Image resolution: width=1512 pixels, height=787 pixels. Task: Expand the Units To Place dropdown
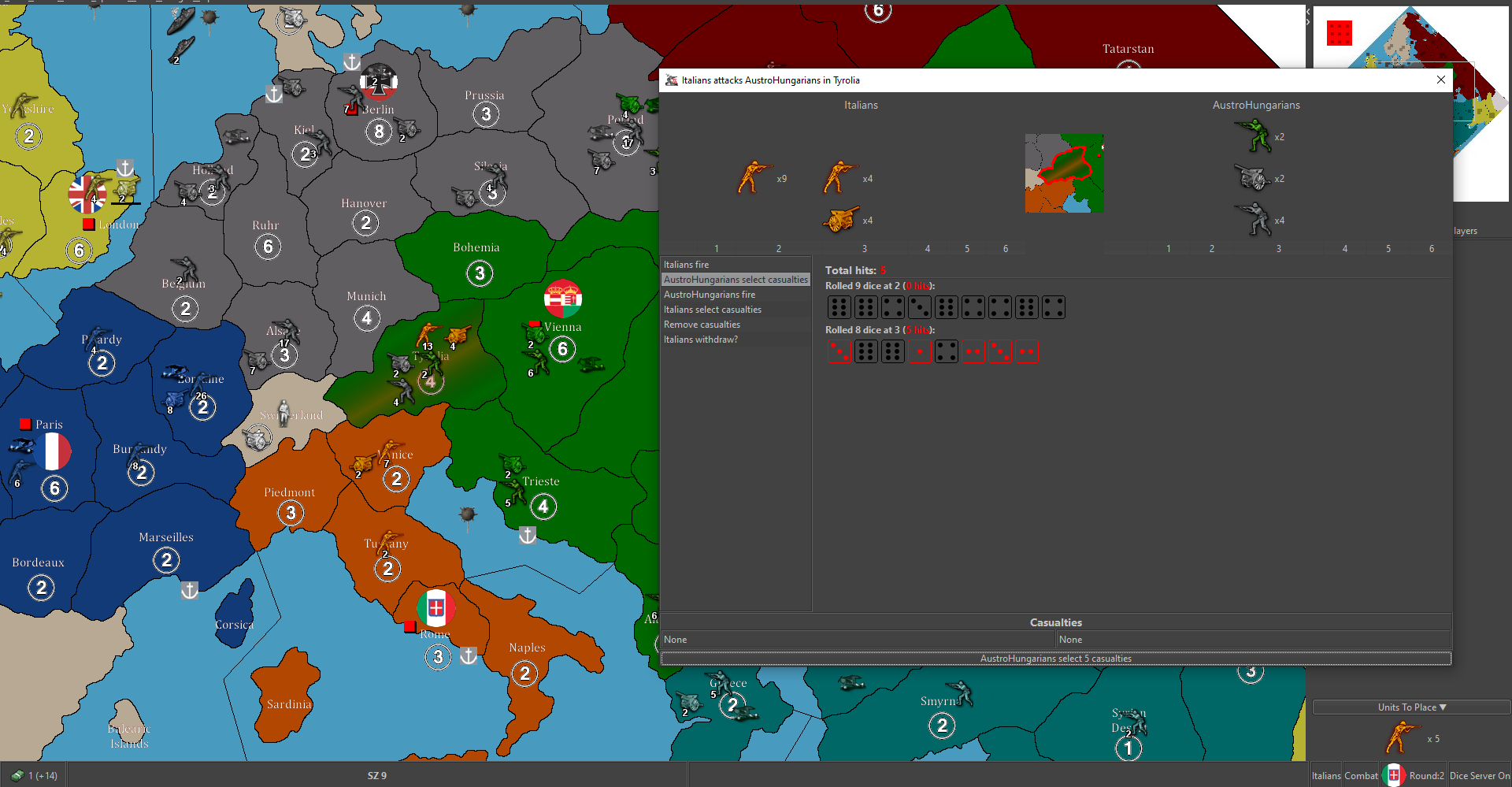[x=1411, y=707]
